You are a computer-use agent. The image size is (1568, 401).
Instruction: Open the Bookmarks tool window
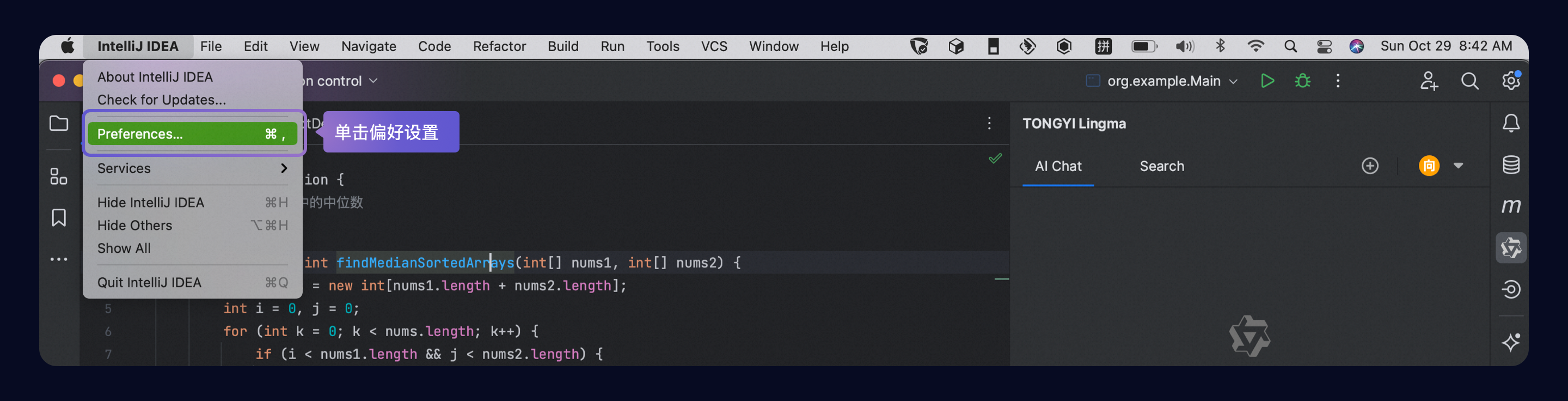click(x=58, y=217)
